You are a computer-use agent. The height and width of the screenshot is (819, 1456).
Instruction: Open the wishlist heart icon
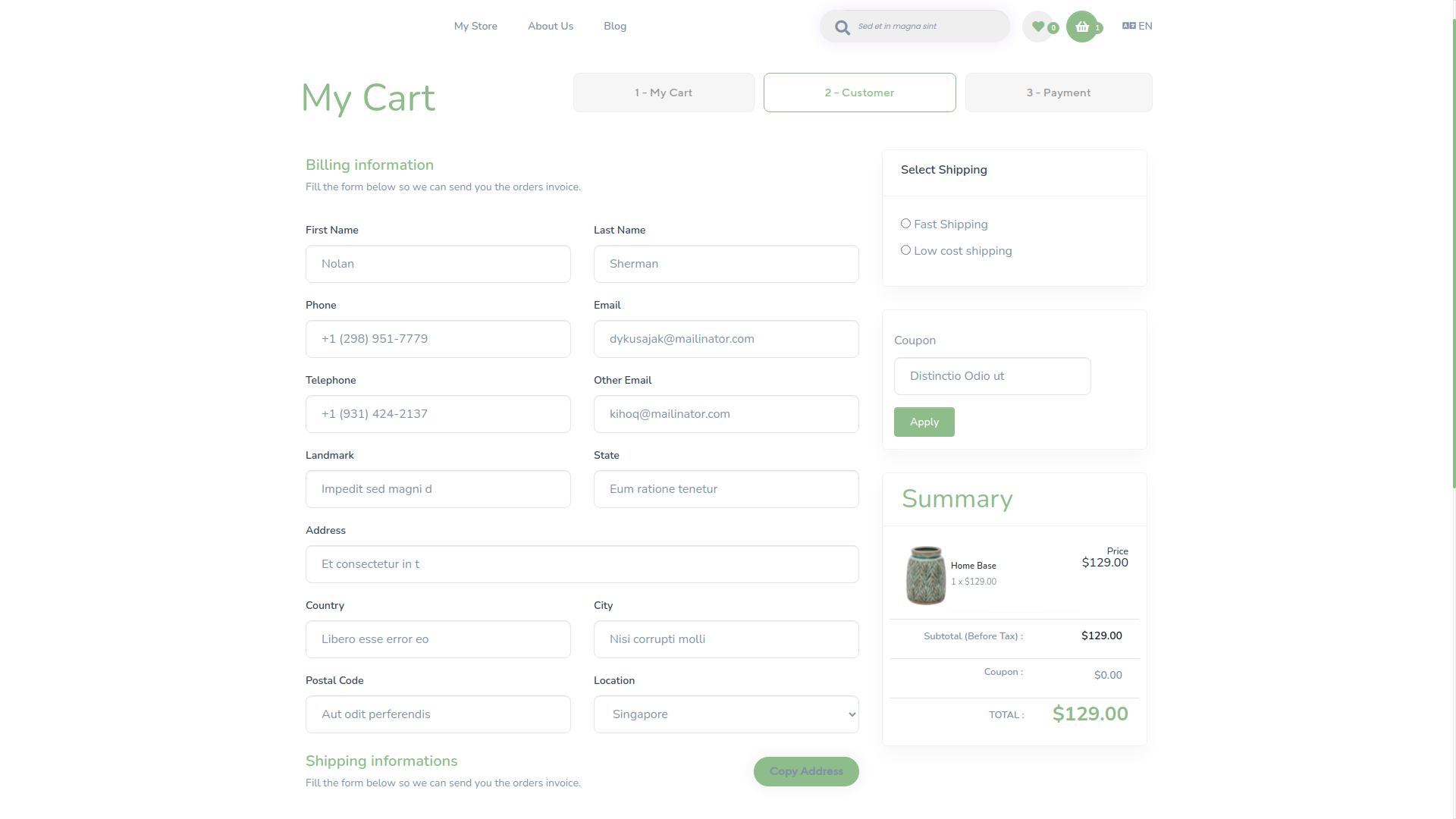1038,27
